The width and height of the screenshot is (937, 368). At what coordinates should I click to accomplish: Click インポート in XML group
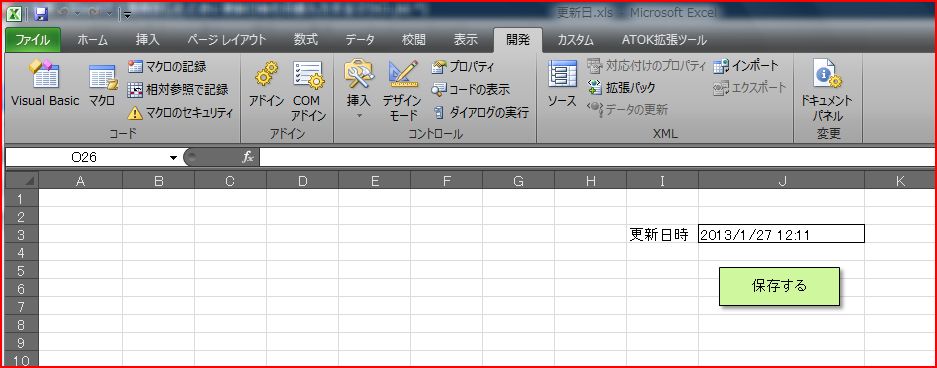click(x=747, y=66)
